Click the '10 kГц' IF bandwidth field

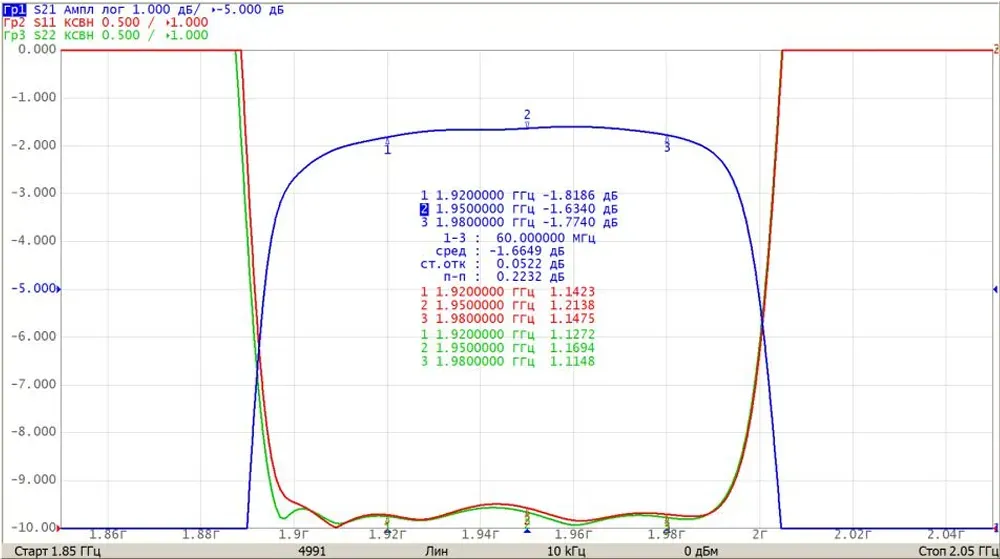pyautogui.click(x=566, y=551)
